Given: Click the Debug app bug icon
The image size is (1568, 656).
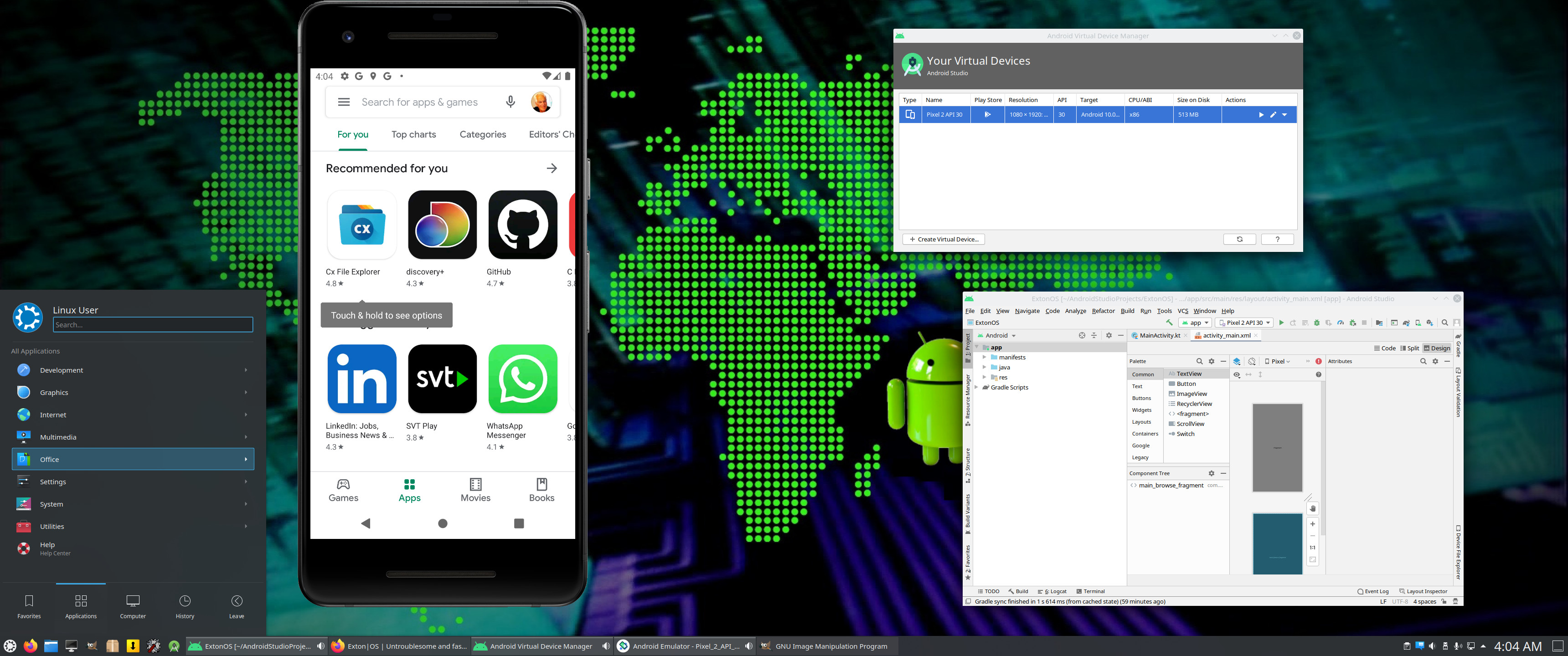Looking at the screenshot, I should [1316, 323].
